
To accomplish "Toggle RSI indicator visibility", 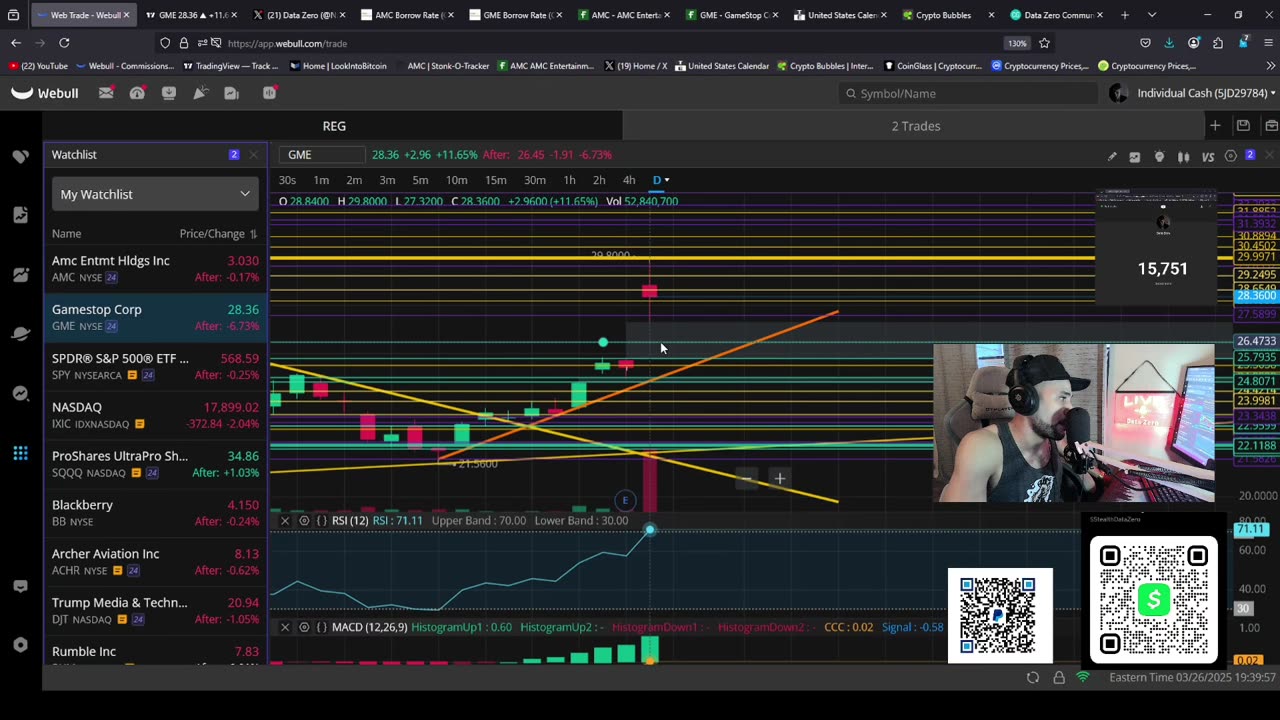I will (x=304, y=521).
